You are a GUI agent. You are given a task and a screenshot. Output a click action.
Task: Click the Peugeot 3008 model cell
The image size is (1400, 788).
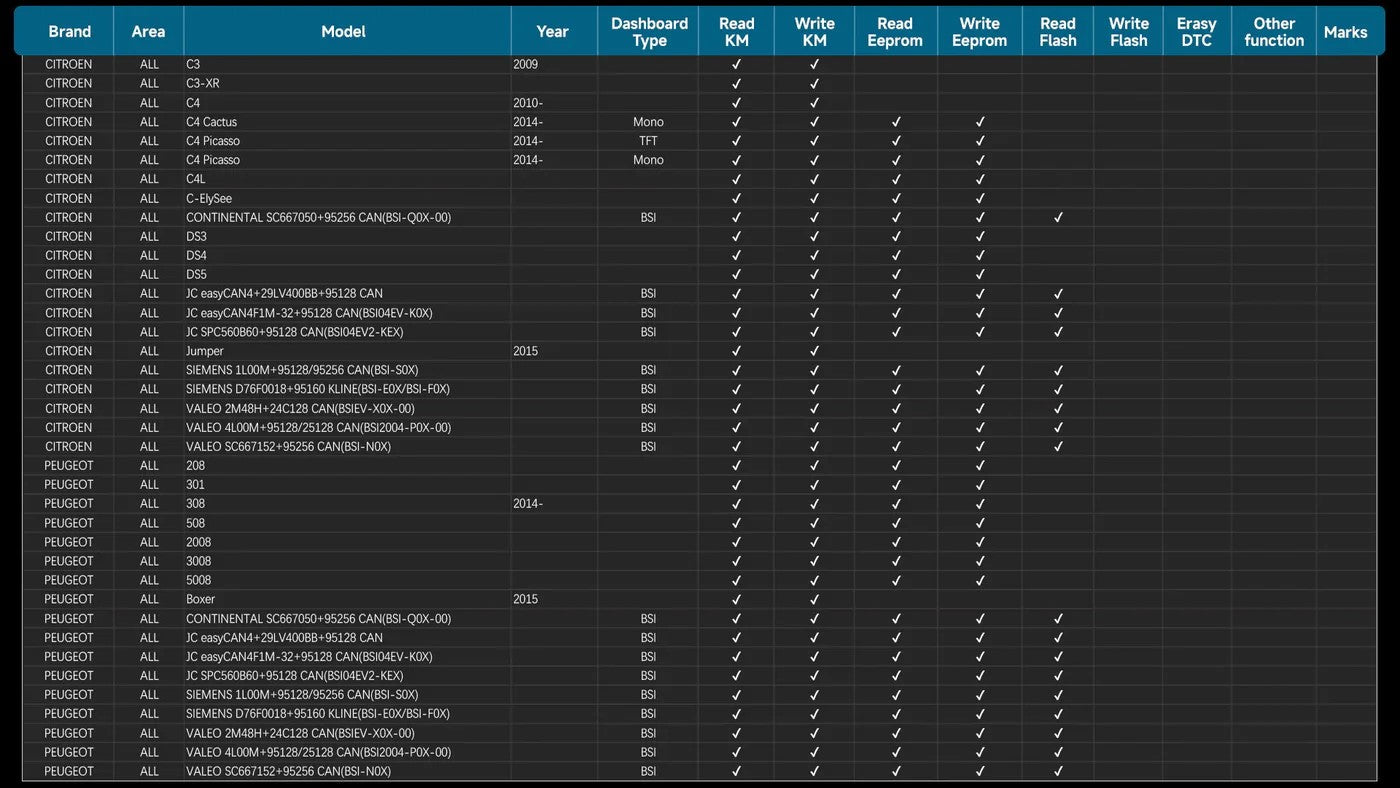[347, 561]
